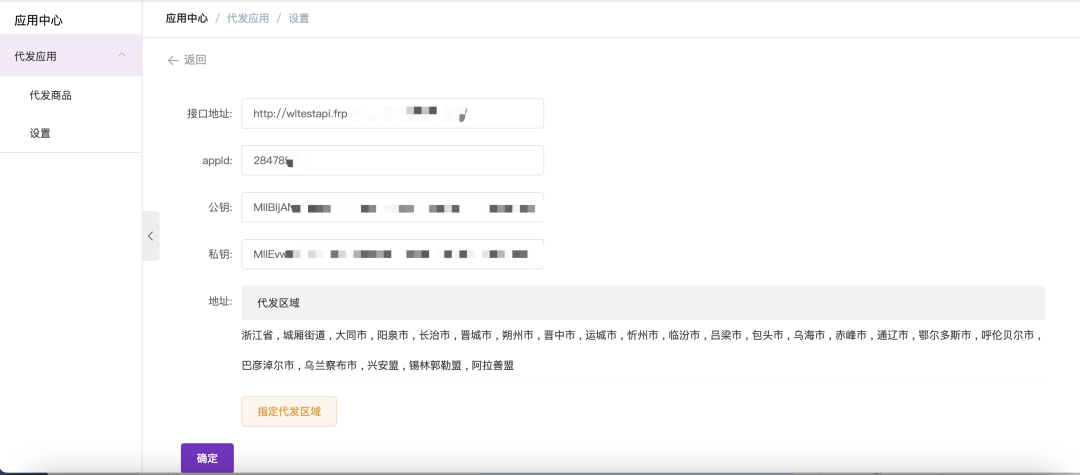Click the 公钥 field label
This screenshot has width=1080, height=475.
(220, 207)
